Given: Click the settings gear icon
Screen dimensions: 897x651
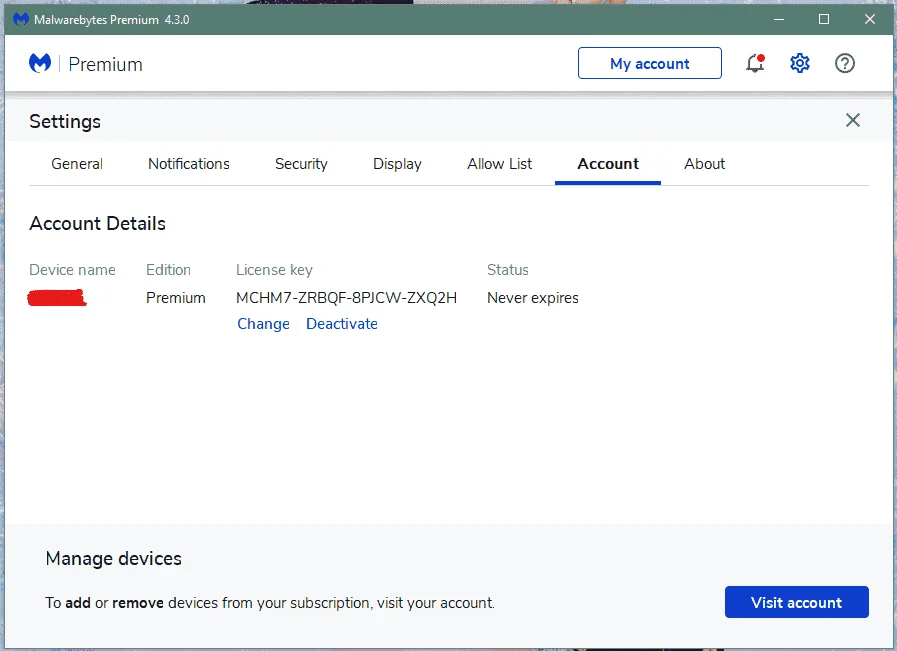Looking at the screenshot, I should (x=800, y=63).
